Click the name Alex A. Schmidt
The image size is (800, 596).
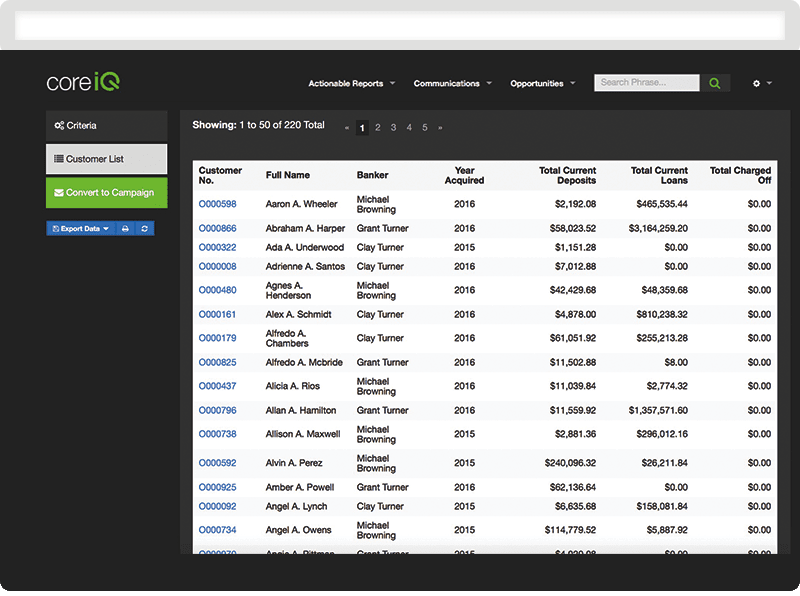tap(298, 314)
